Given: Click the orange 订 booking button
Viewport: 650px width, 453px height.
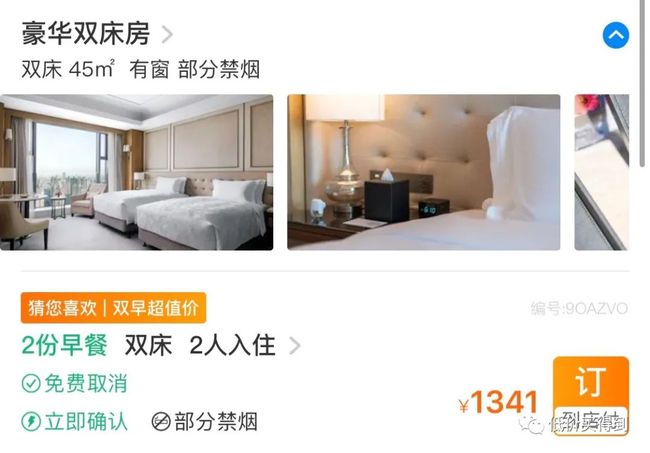Looking at the screenshot, I should pyautogui.click(x=591, y=396).
